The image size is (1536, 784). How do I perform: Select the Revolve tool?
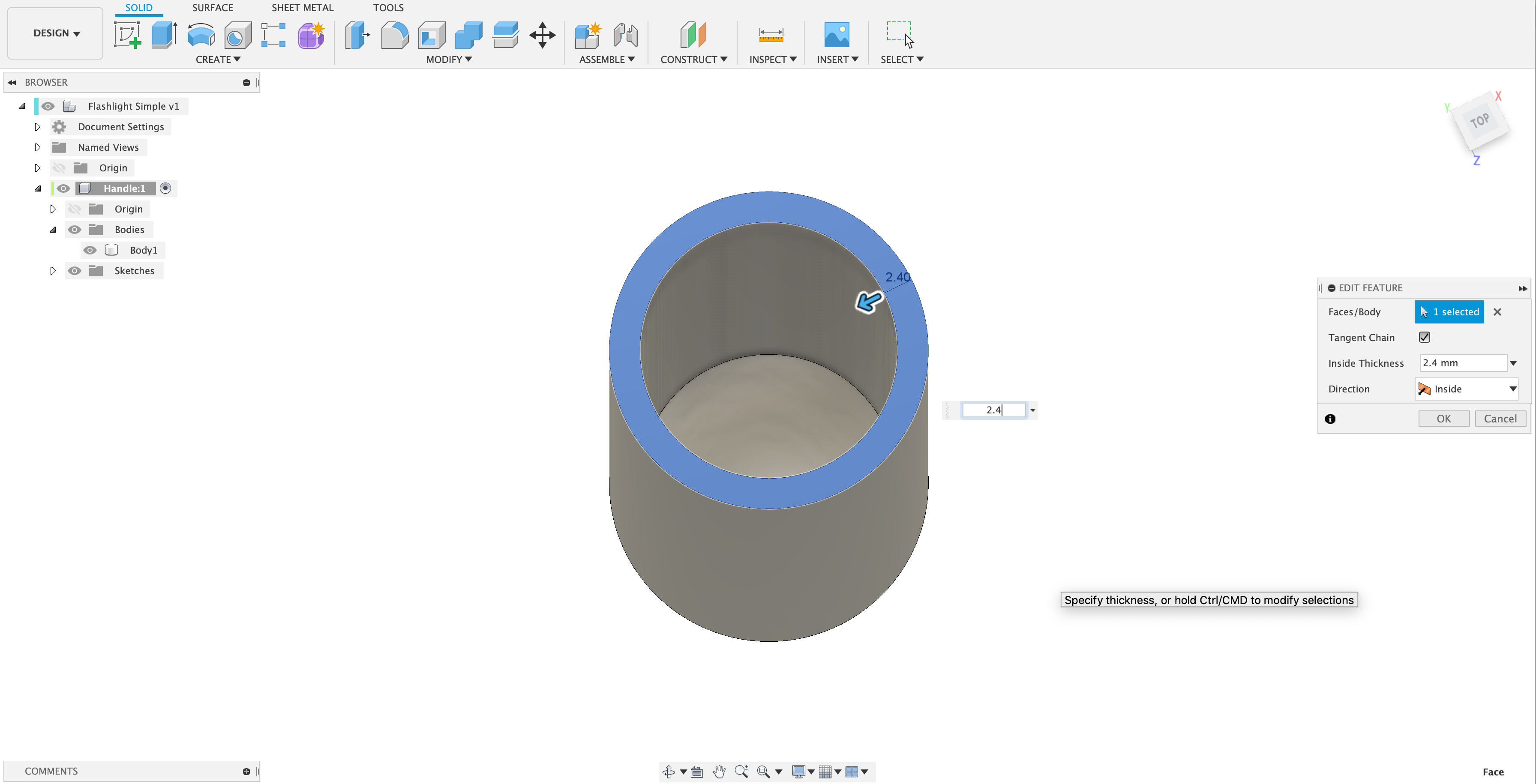pos(201,35)
